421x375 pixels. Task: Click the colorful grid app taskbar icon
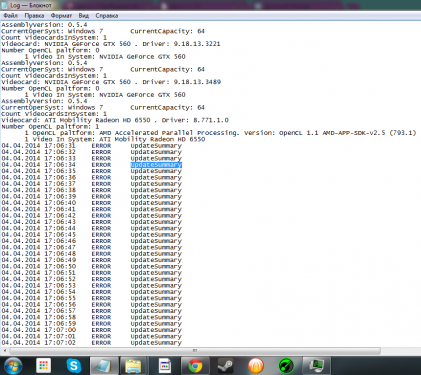(x=43, y=366)
